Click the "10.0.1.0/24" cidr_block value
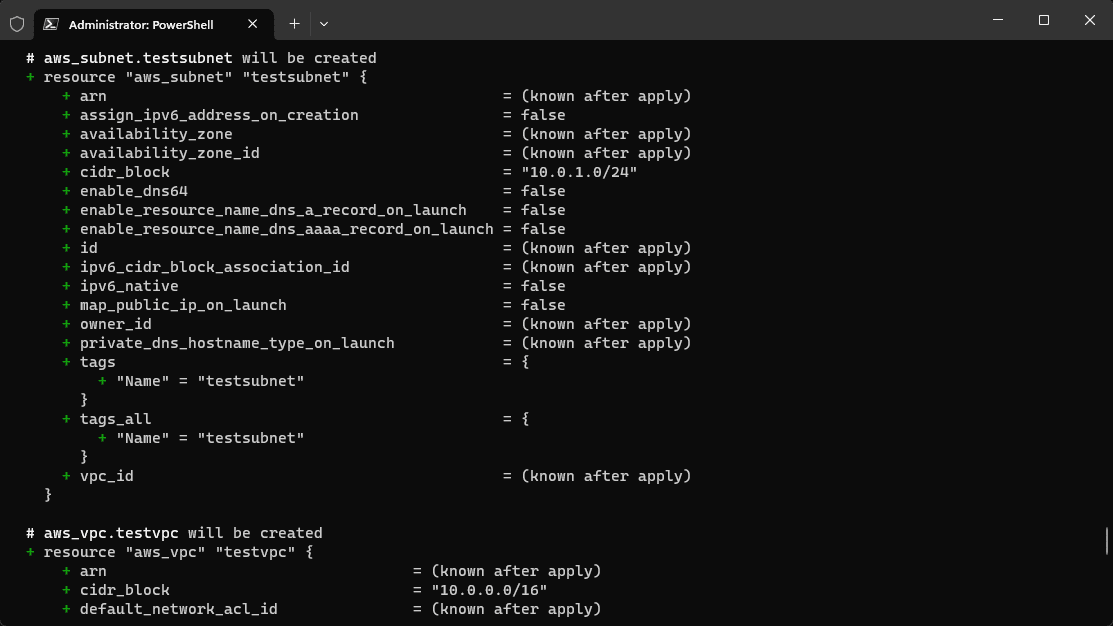The height and width of the screenshot is (626, 1113). point(579,172)
